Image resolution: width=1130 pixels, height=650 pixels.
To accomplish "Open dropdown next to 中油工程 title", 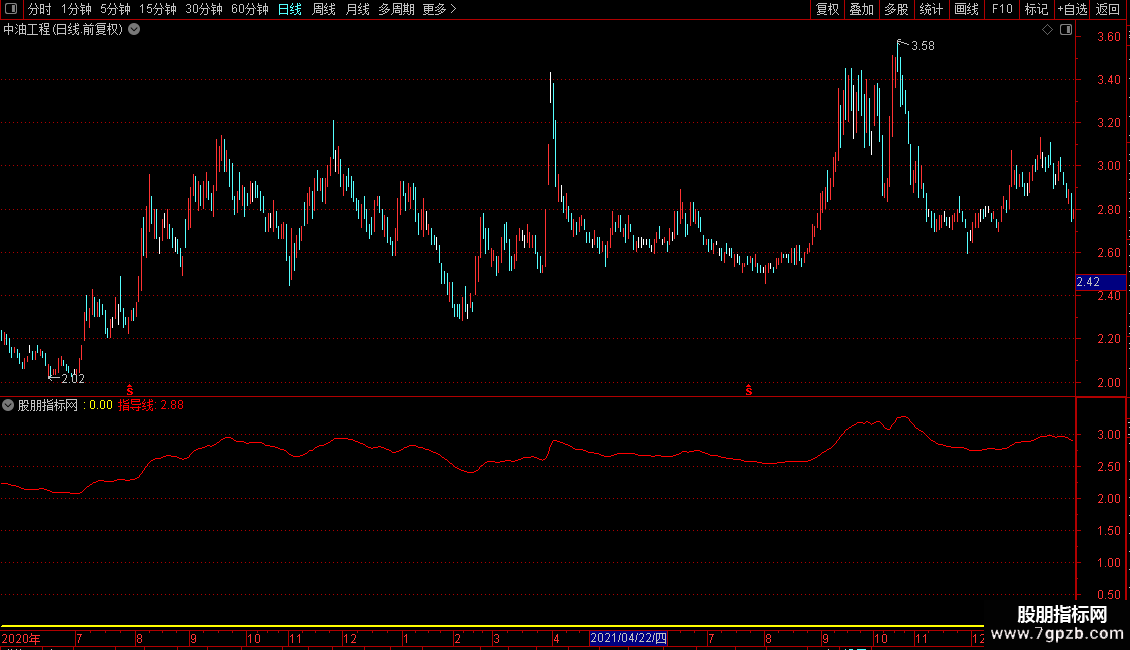I will 134,30.
